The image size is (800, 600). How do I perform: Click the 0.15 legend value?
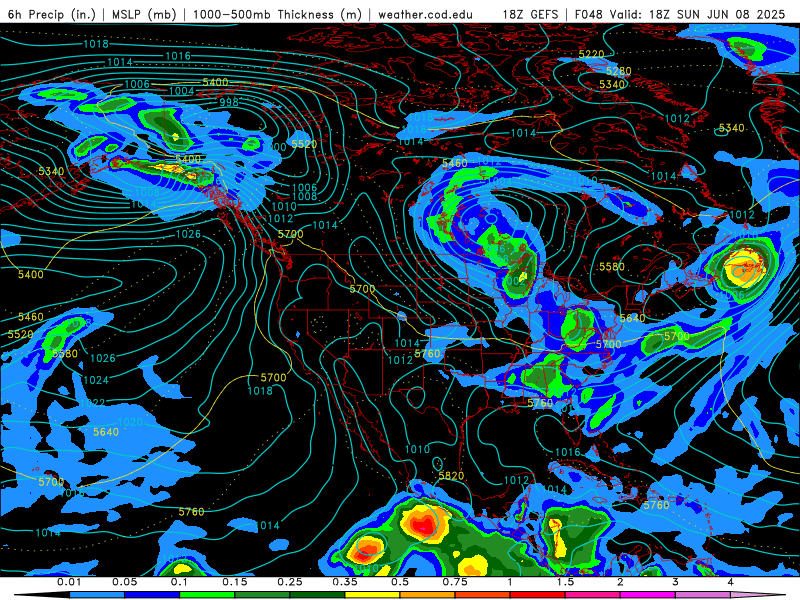(x=235, y=582)
